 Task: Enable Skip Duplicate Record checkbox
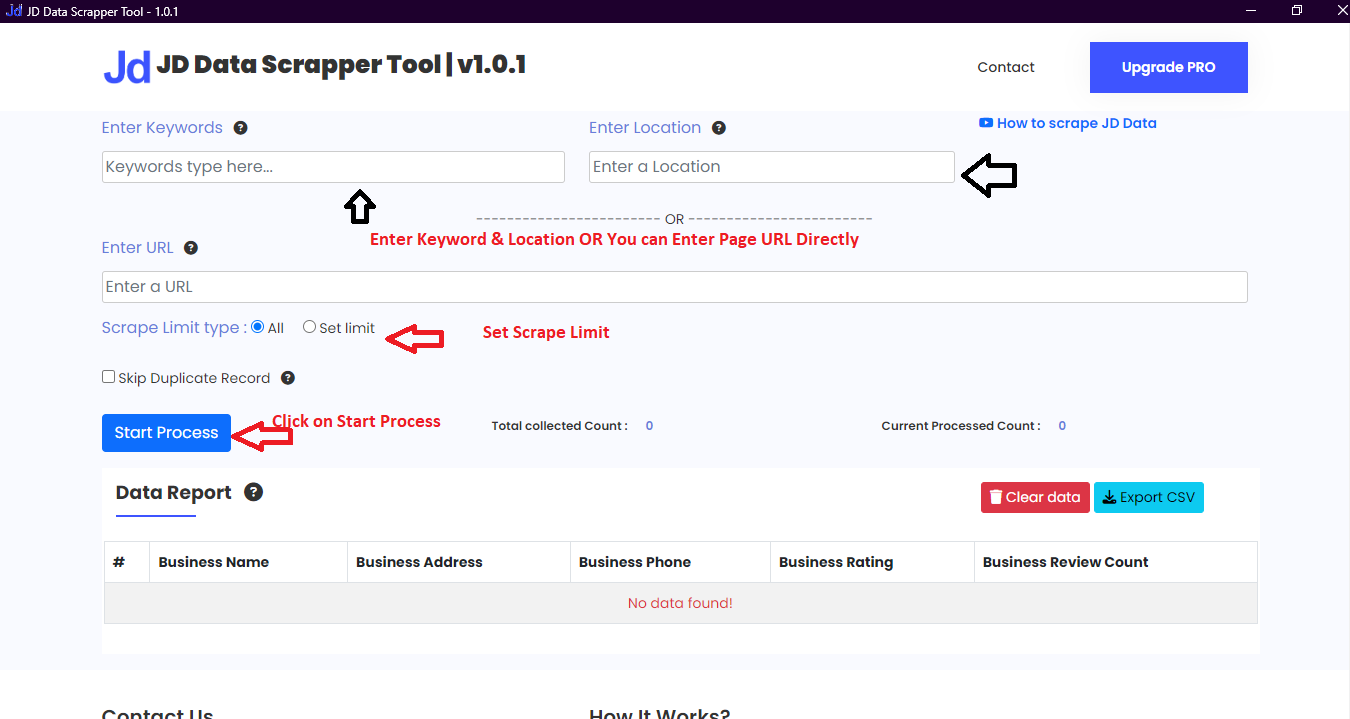coord(108,377)
